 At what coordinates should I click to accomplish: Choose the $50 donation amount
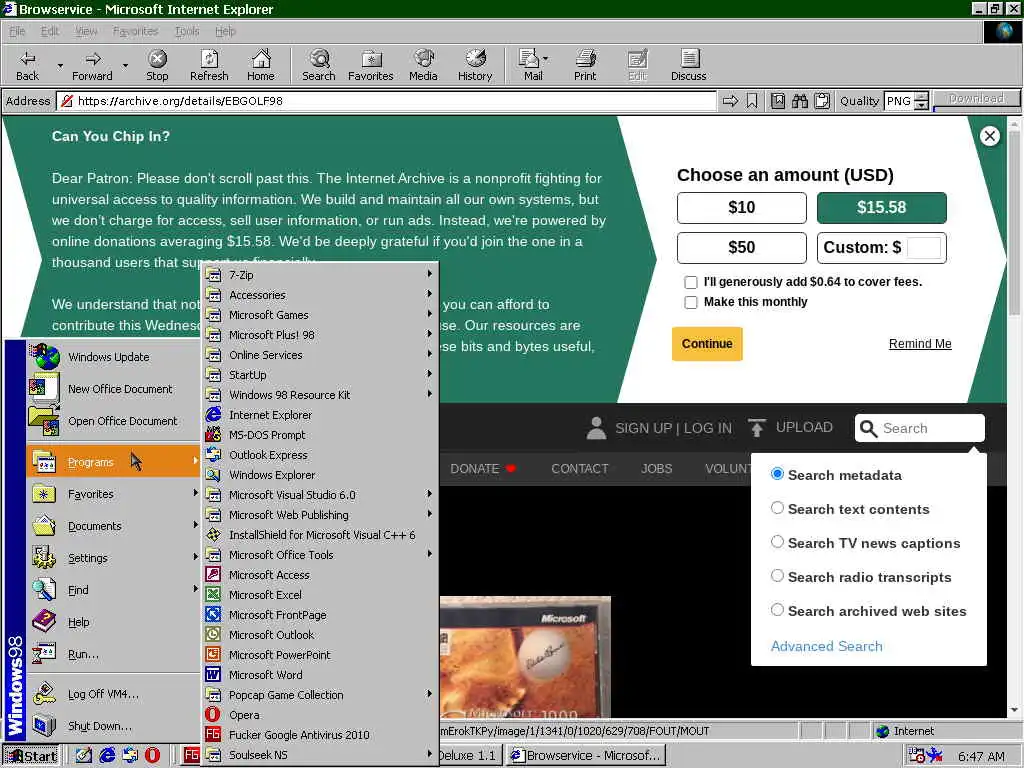click(x=741, y=248)
